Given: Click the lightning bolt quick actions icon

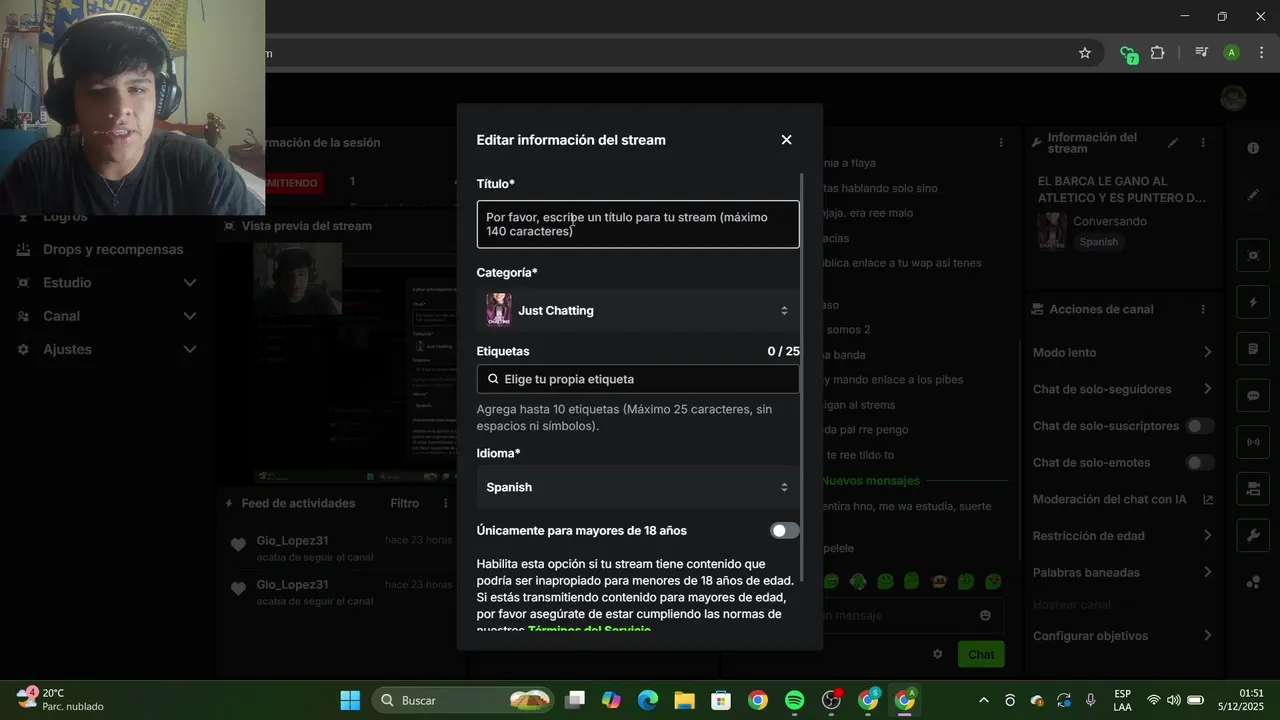Looking at the screenshot, I should coord(1253,302).
